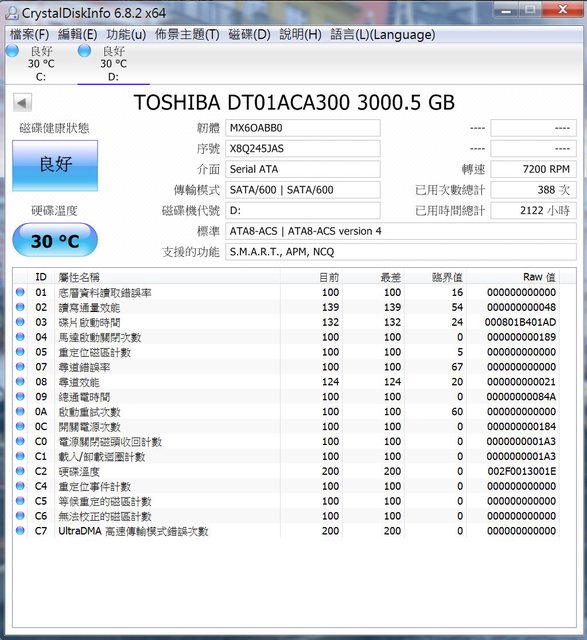The width and height of the screenshot is (587, 640).
Task: Select the 重定位磁區計數 attribute row
Action: (x=286, y=352)
